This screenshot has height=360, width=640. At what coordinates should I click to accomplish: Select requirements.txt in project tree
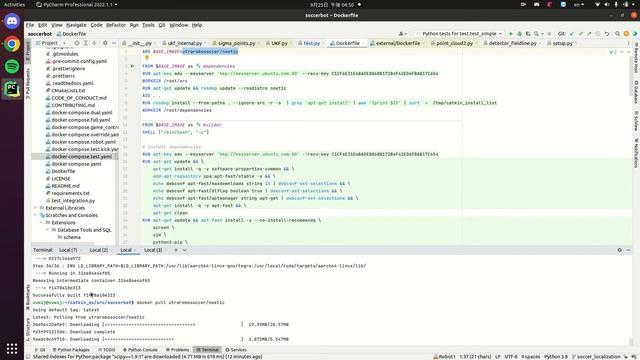pos(70,193)
